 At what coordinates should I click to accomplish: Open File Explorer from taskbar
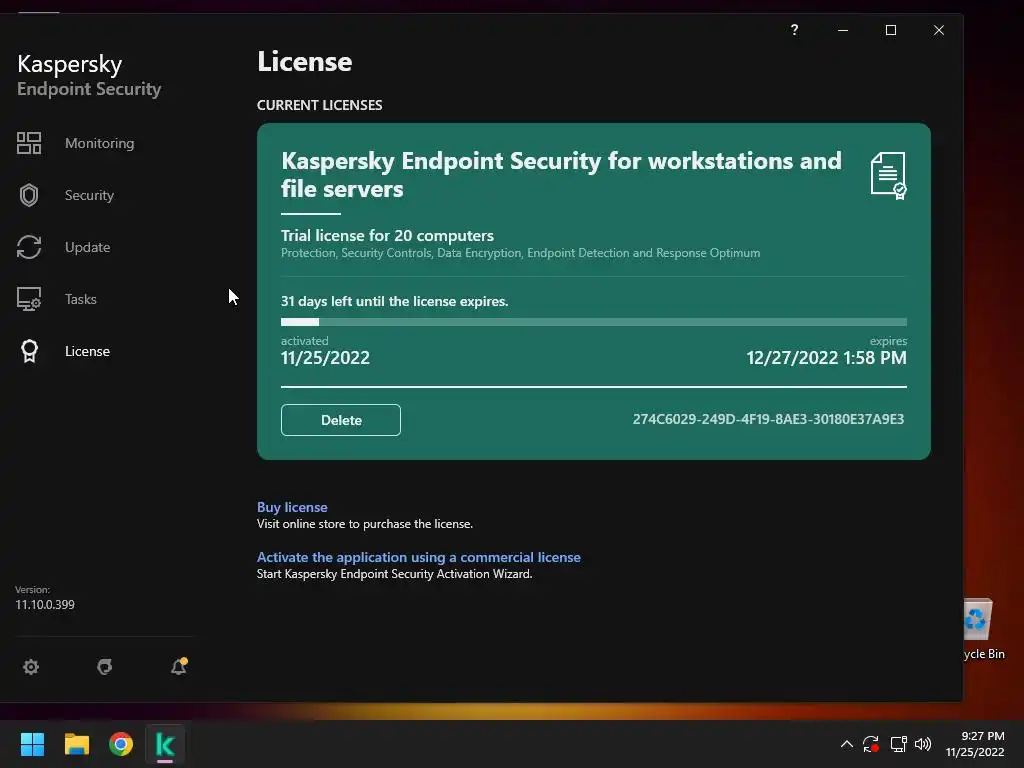[76, 744]
